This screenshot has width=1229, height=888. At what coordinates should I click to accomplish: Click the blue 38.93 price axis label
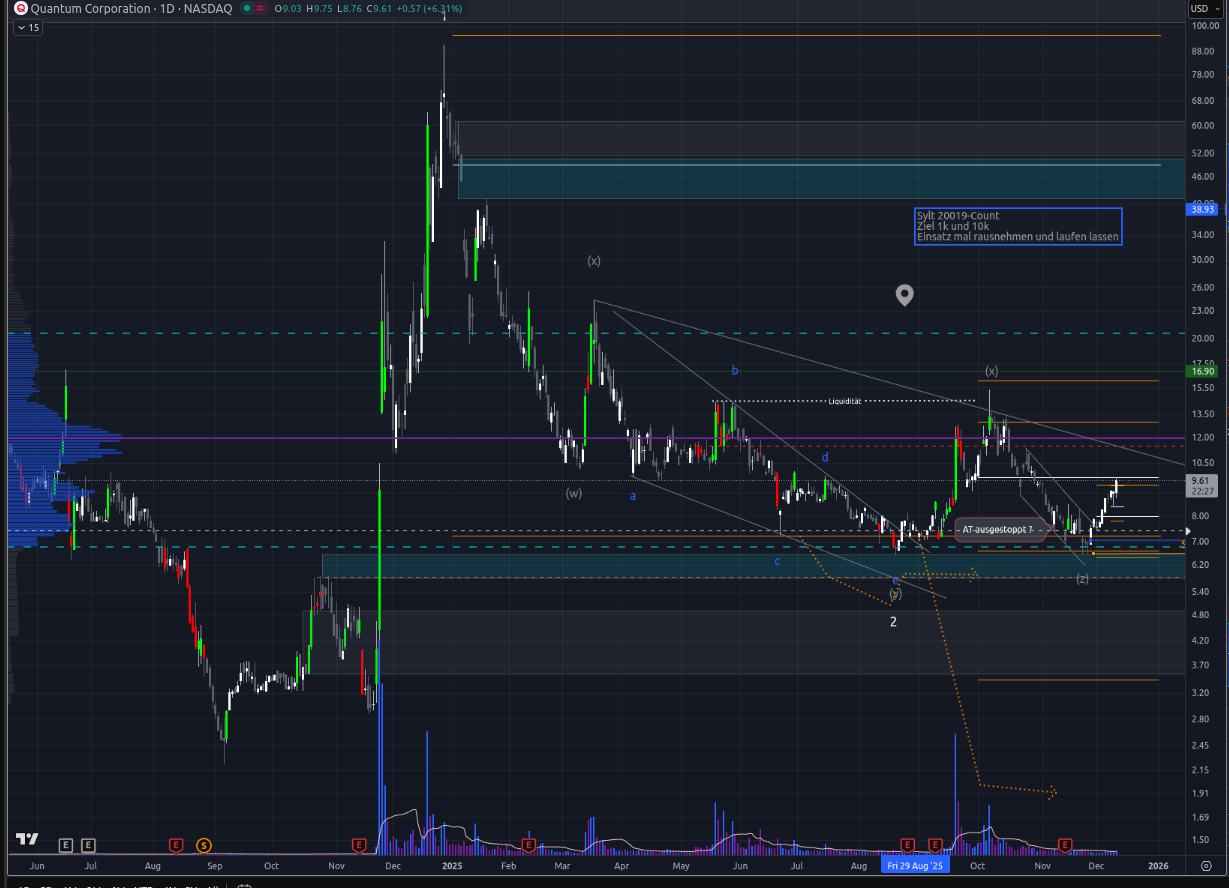1200,209
